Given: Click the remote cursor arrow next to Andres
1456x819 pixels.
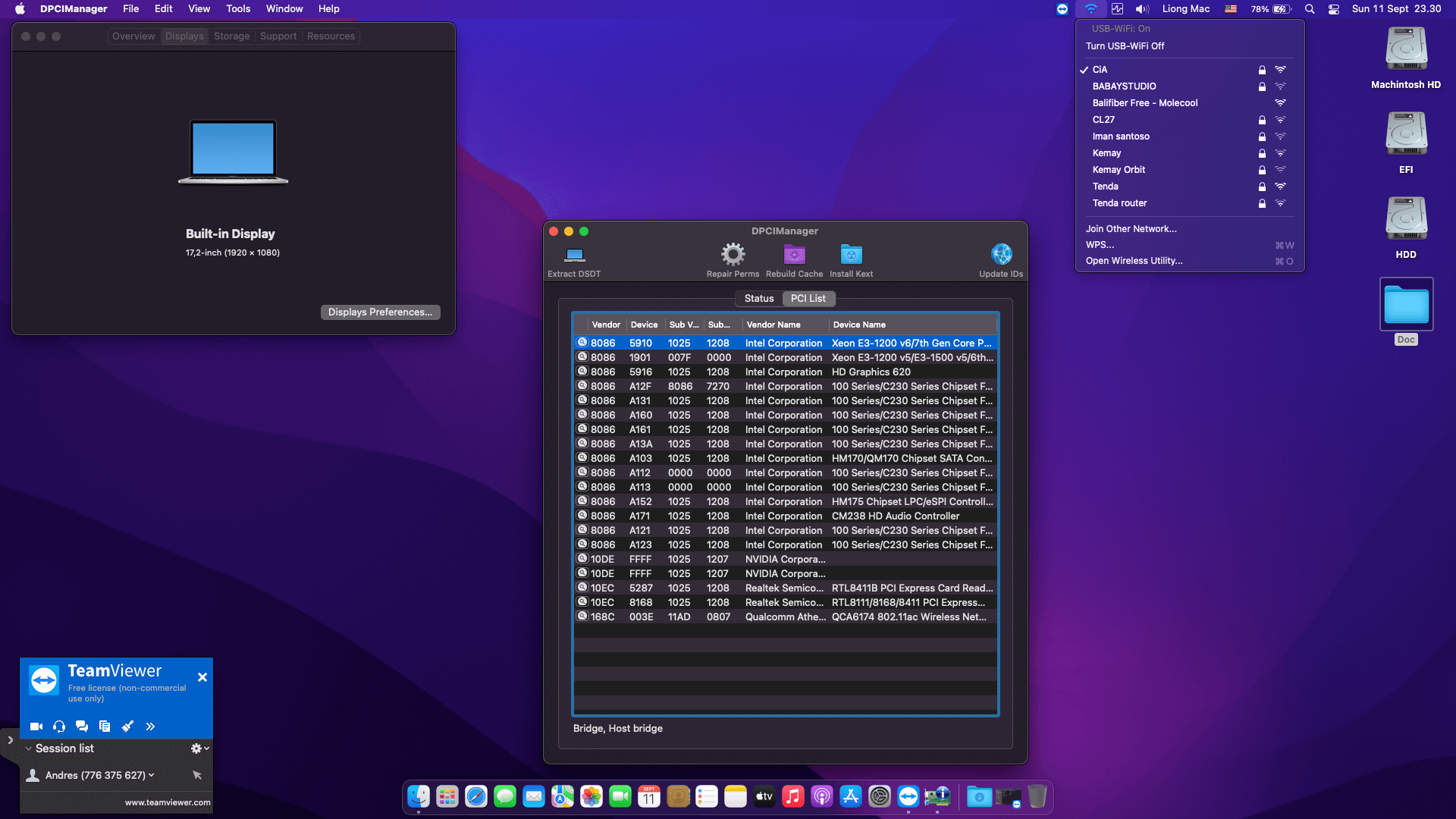Looking at the screenshot, I should (x=197, y=775).
